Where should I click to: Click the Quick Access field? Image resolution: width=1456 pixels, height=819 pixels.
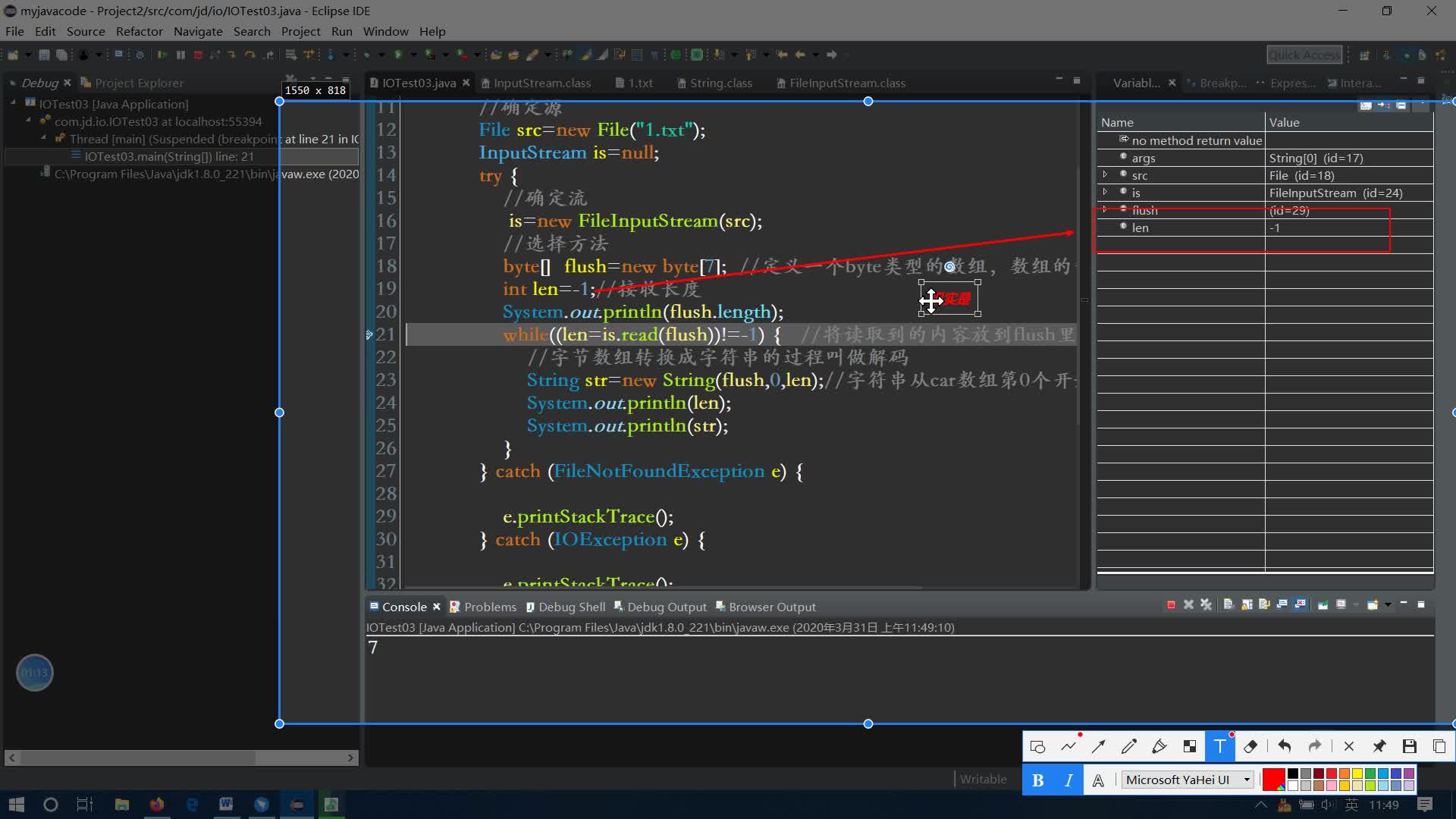pos(1304,55)
